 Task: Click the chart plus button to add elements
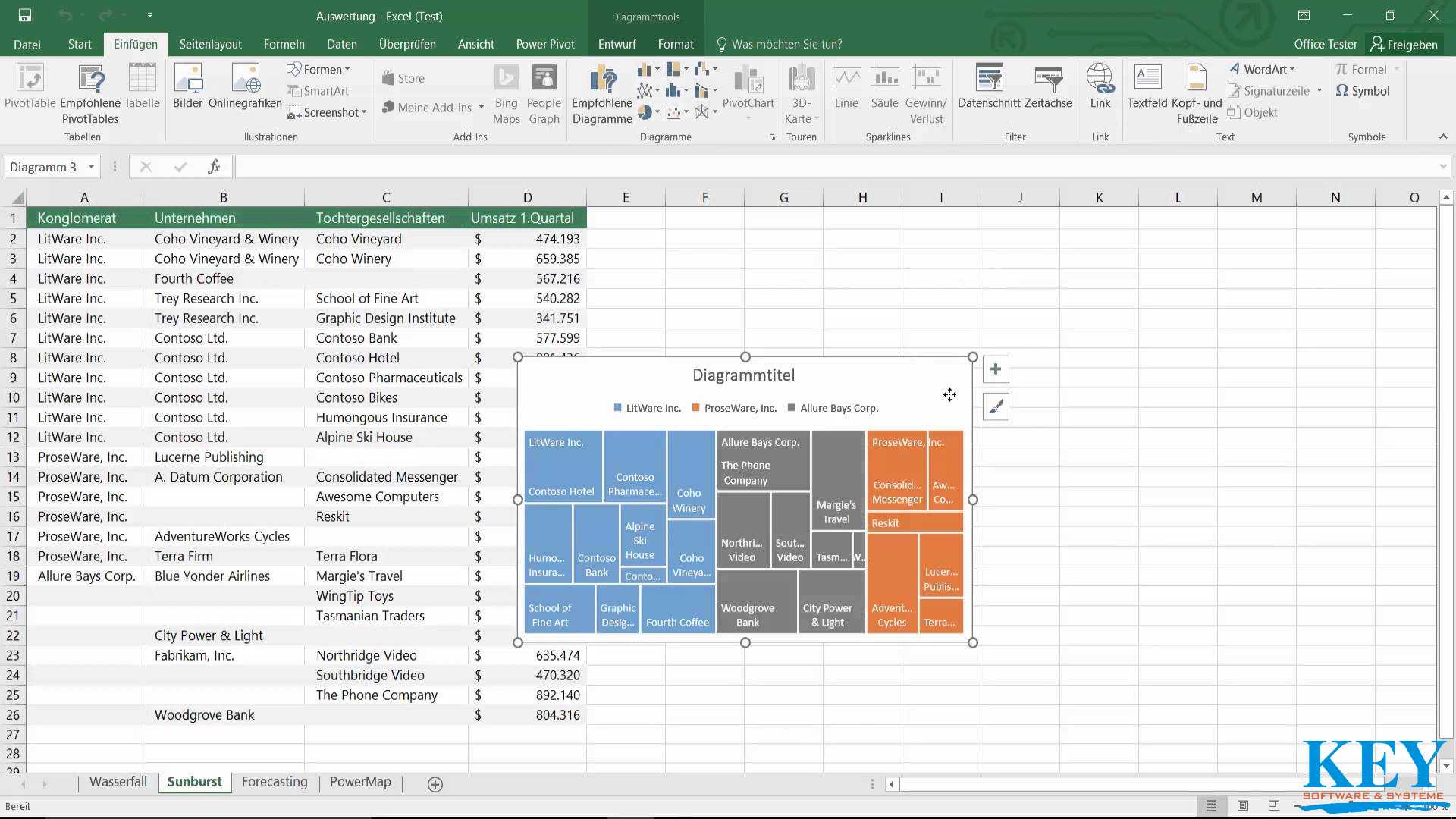996,369
